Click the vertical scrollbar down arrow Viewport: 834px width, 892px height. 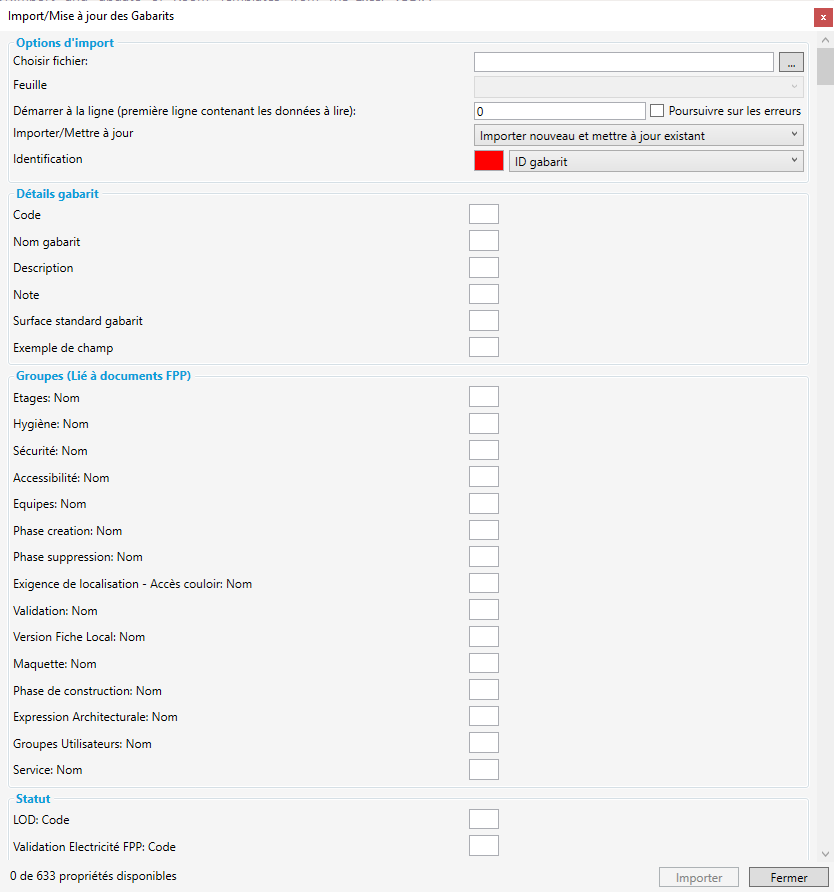[x=825, y=853]
